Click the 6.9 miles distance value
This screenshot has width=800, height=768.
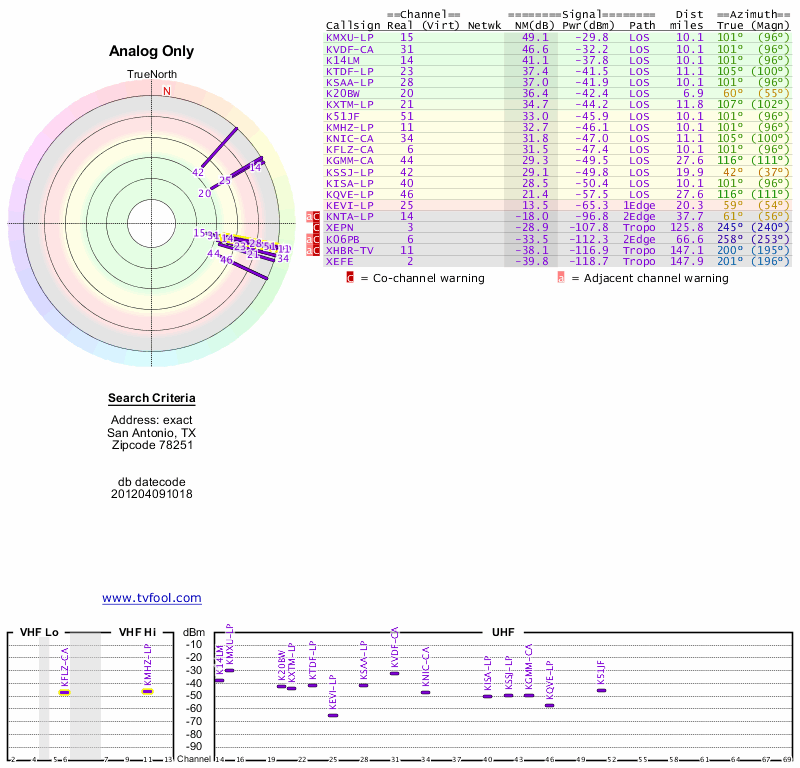click(x=693, y=93)
